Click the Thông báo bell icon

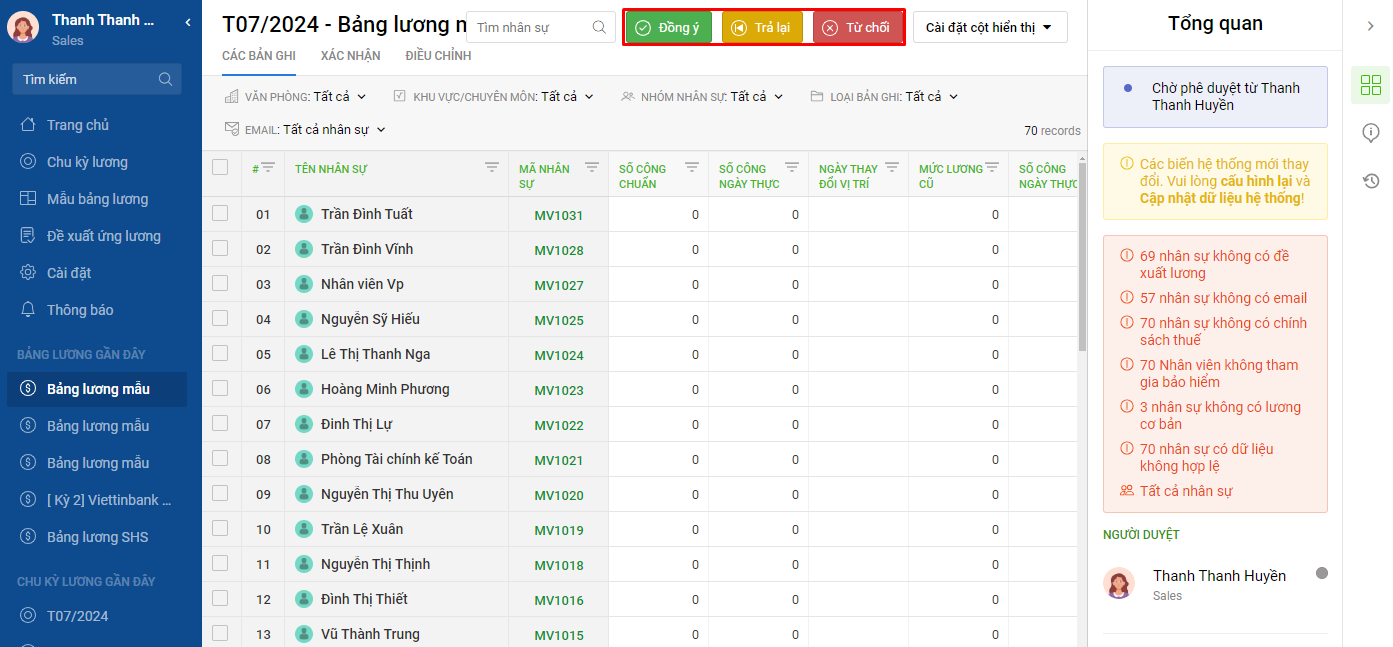28,310
